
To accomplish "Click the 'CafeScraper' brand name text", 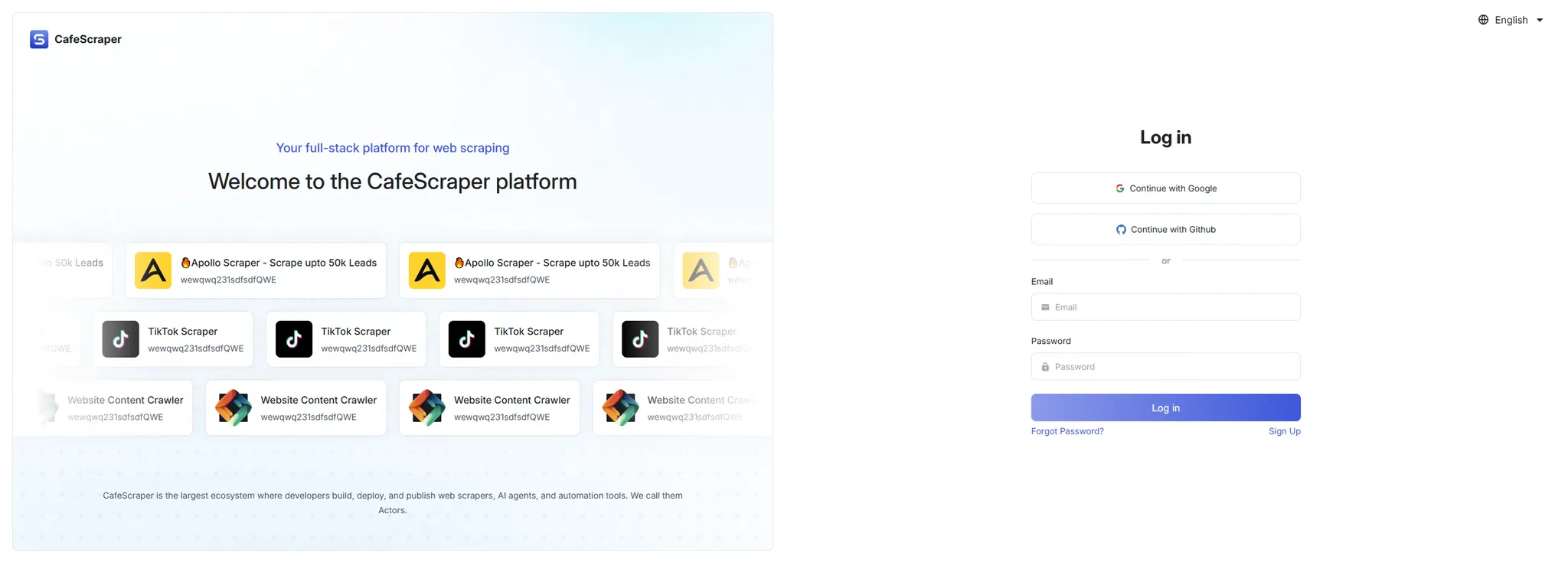I will [x=88, y=39].
